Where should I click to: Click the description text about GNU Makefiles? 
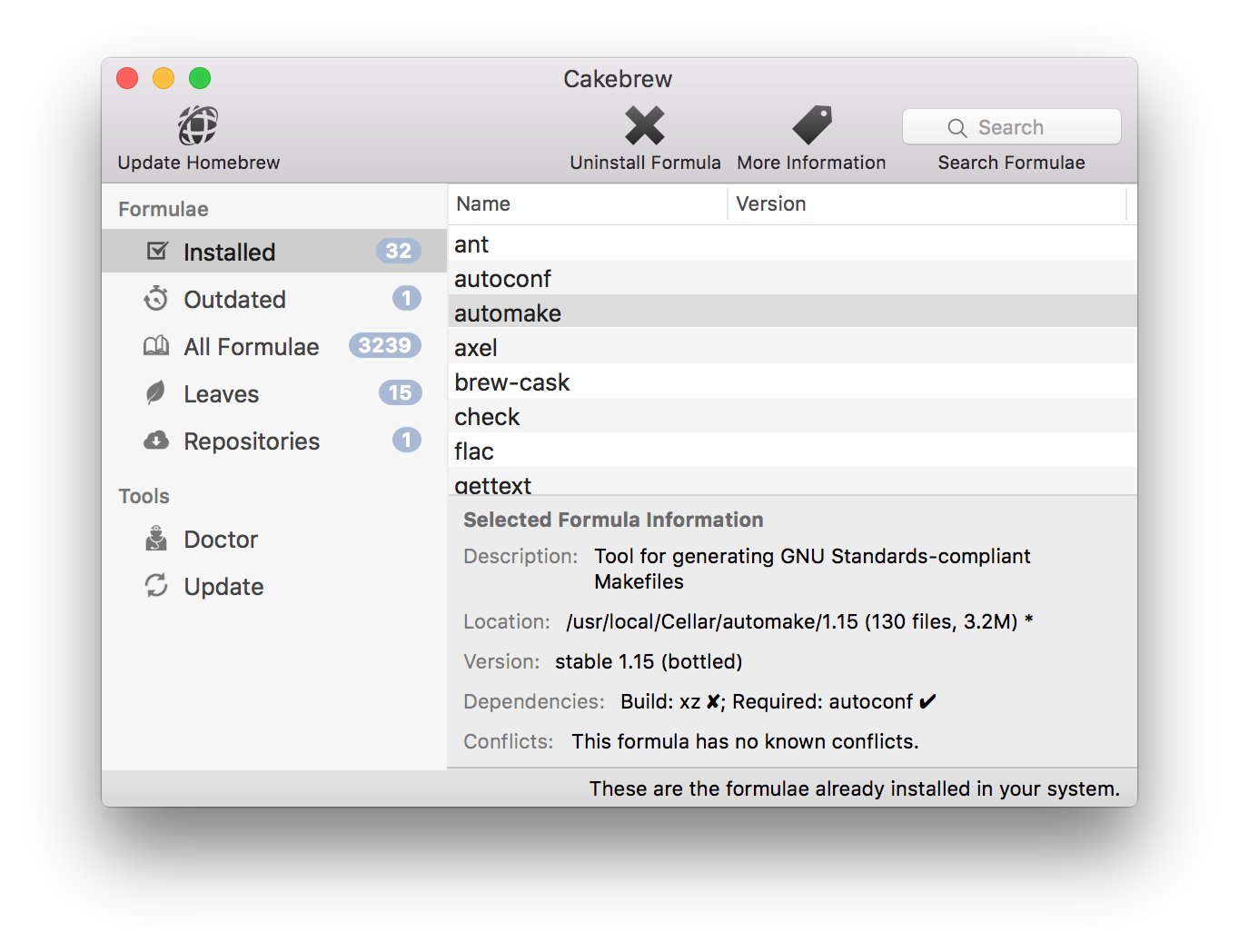click(x=812, y=569)
